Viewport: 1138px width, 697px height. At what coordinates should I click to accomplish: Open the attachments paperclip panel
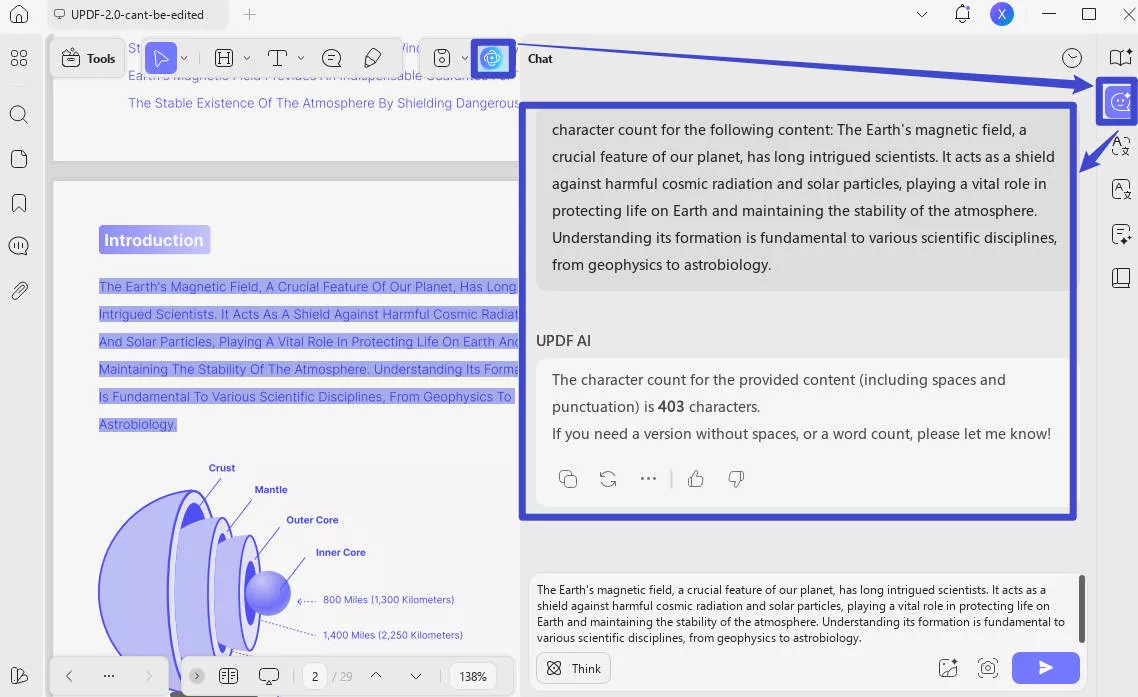[x=18, y=291]
